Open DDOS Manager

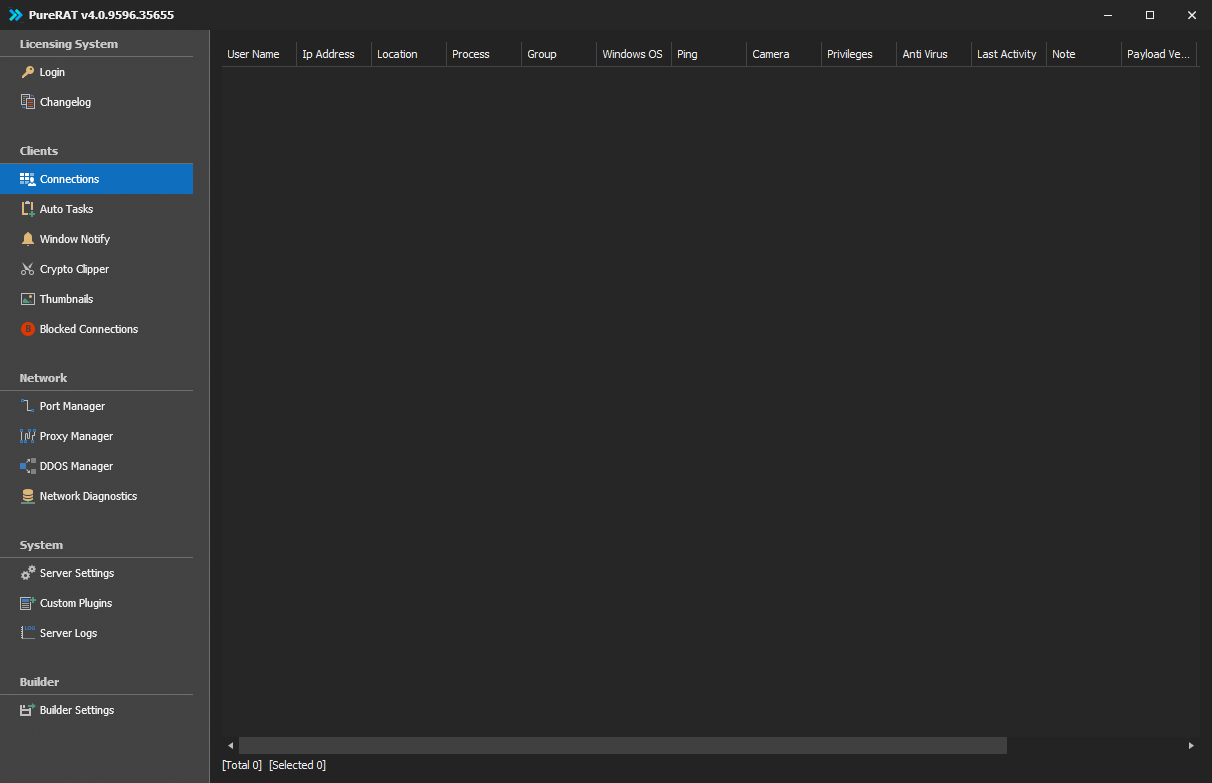[x=96, y=466]
